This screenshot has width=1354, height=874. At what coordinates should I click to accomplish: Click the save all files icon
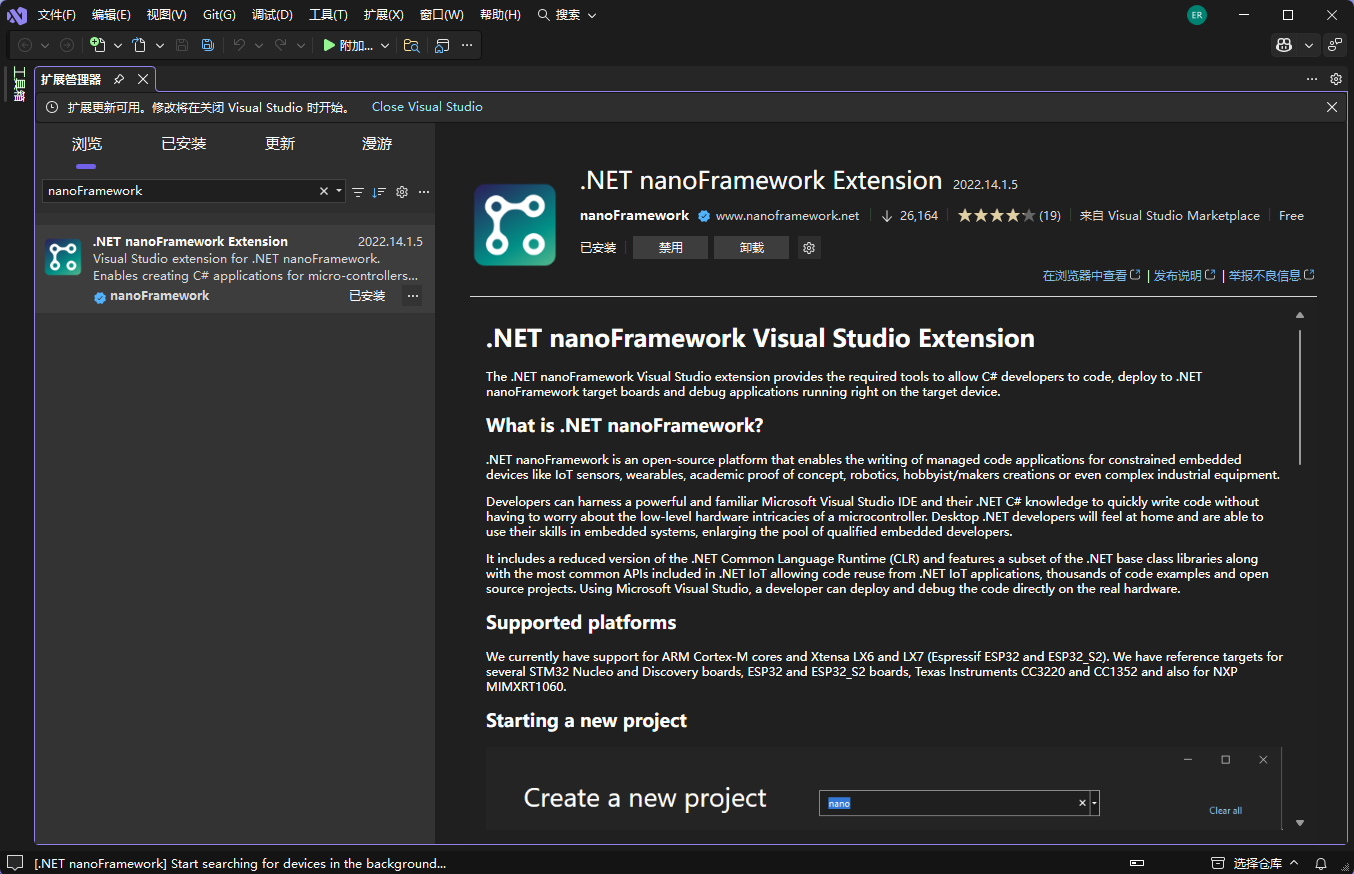(207, 45)
